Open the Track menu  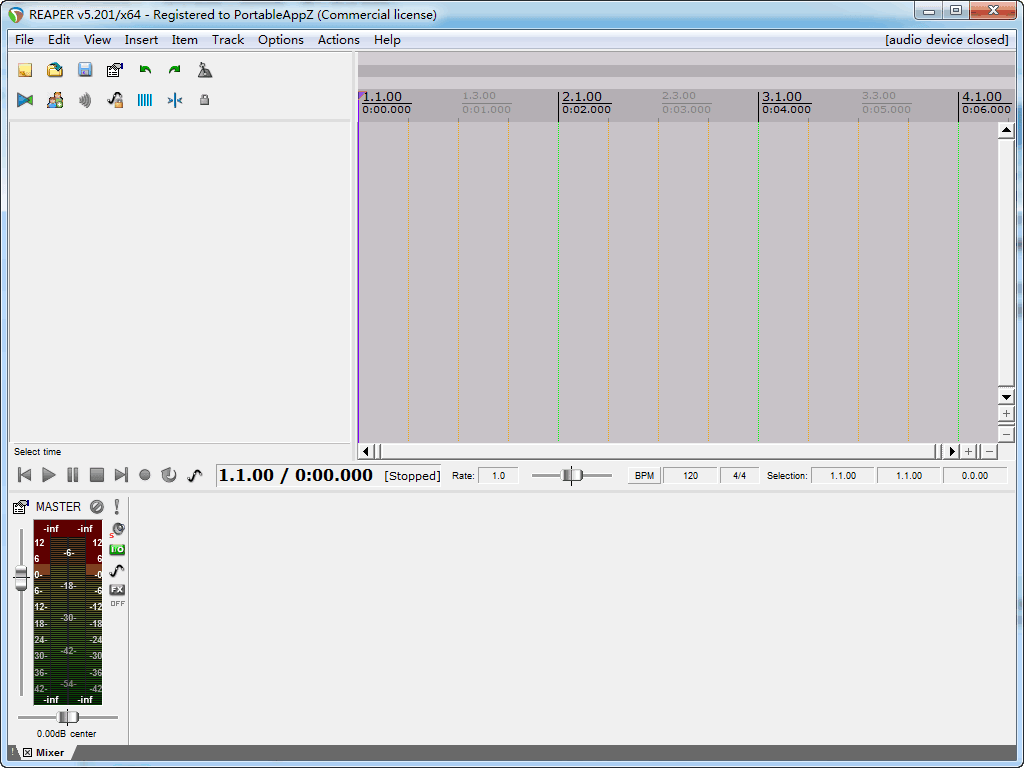pos(227,40)
